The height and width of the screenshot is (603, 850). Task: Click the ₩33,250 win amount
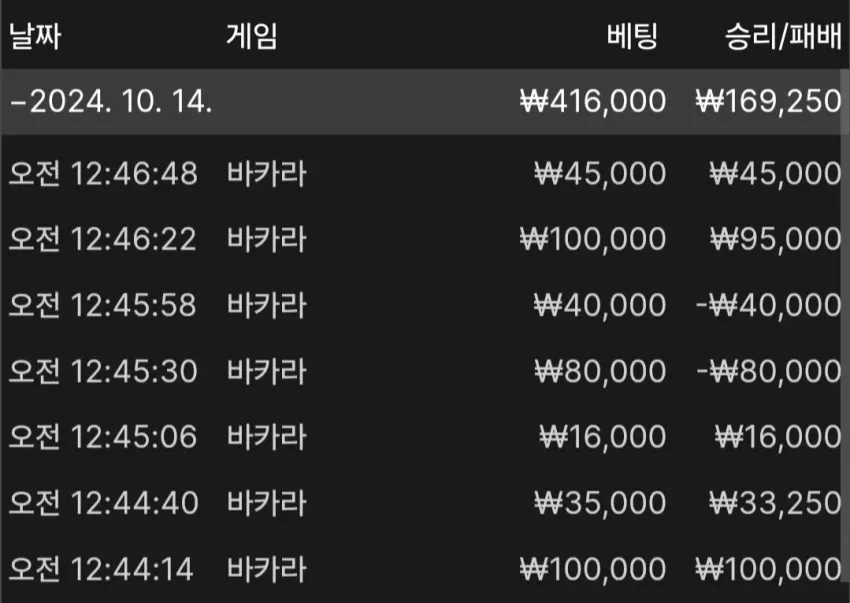coord(776,503)
